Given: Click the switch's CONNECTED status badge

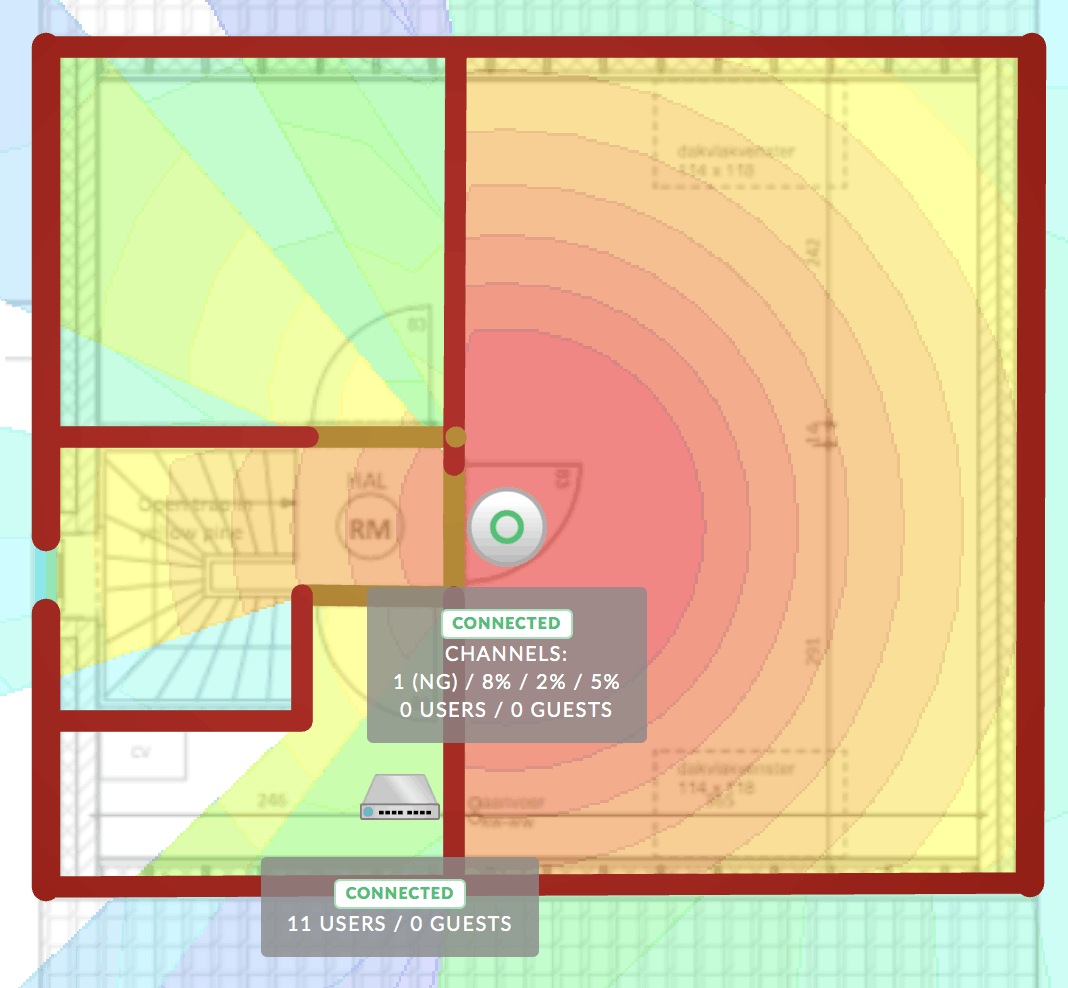Looking at the screenshot, I should 399,893.
